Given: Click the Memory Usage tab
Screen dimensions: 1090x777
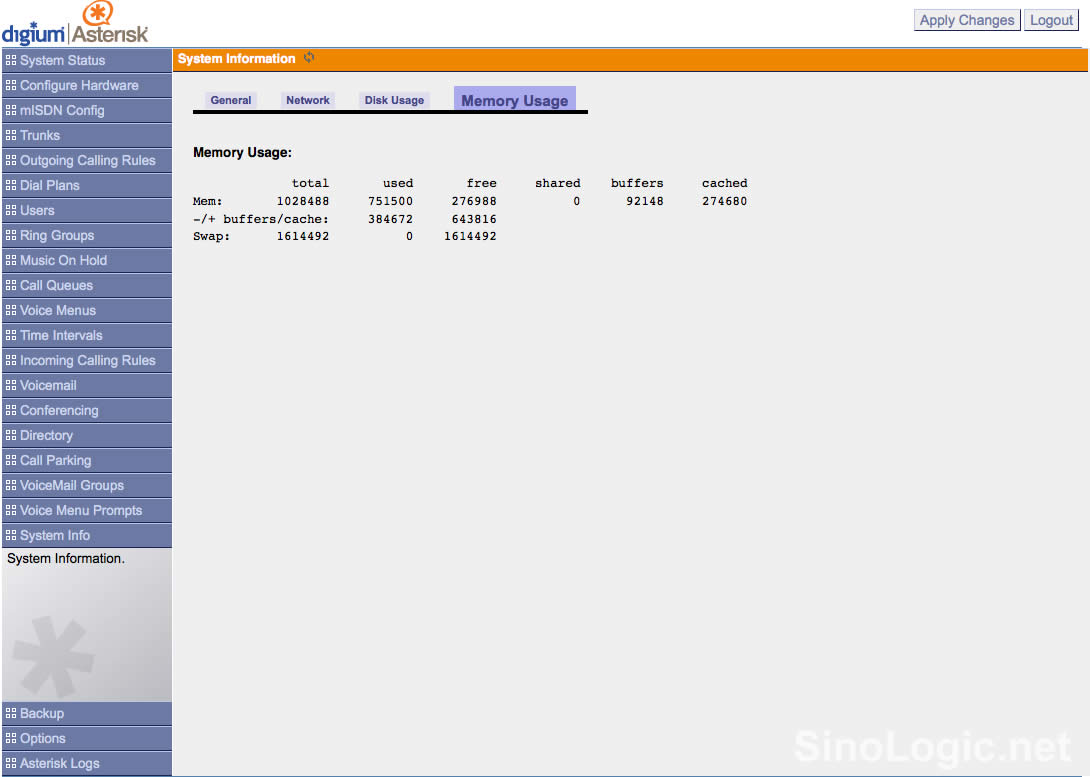Looking at the screenshot, I should click(x=514, y=100).
